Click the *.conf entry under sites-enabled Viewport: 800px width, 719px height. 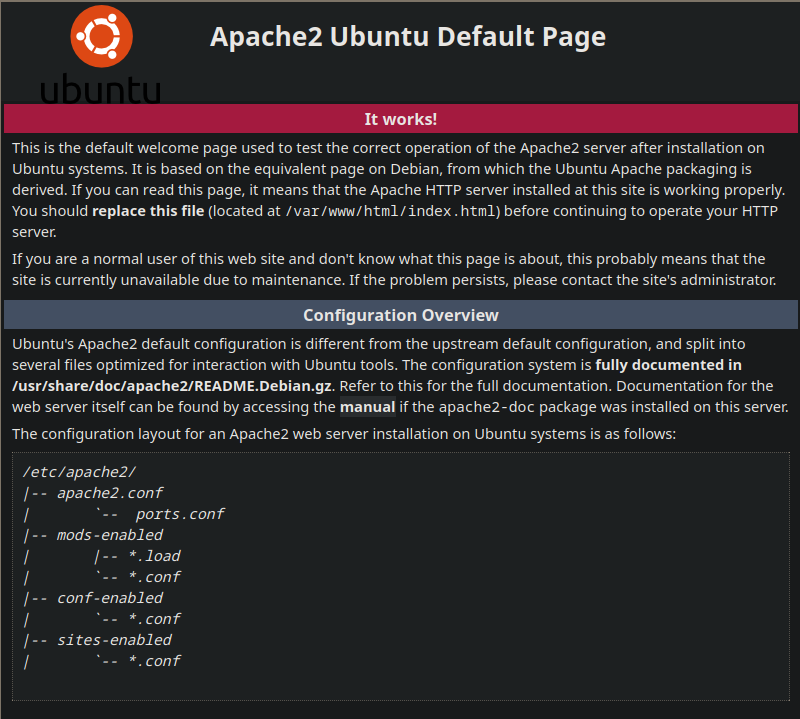[147, 661]
